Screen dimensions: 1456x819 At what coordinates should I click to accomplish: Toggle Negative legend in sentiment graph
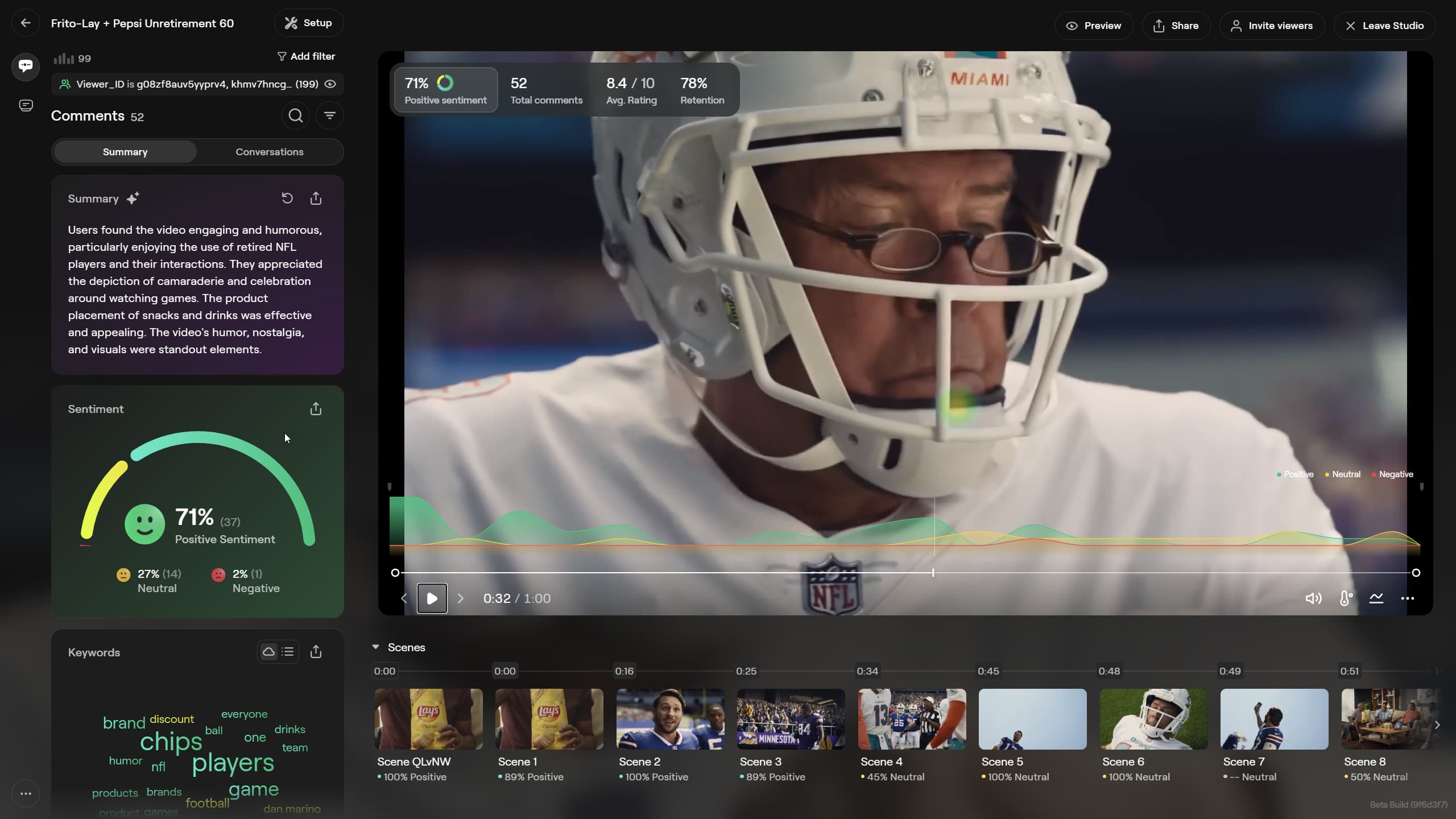(x=1392, y=474)
